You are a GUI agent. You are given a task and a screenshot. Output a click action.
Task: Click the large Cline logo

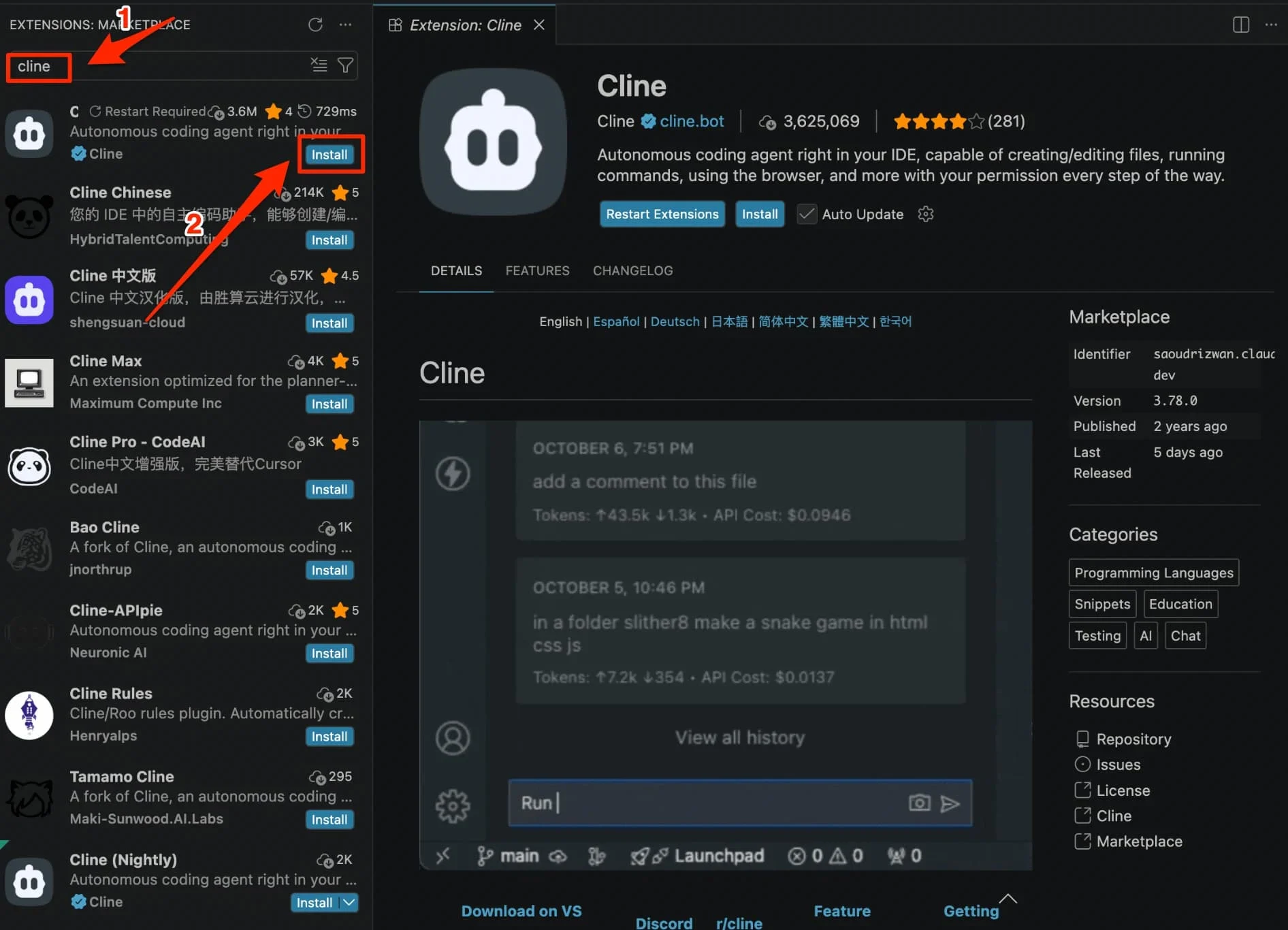[x=494, y=143]
